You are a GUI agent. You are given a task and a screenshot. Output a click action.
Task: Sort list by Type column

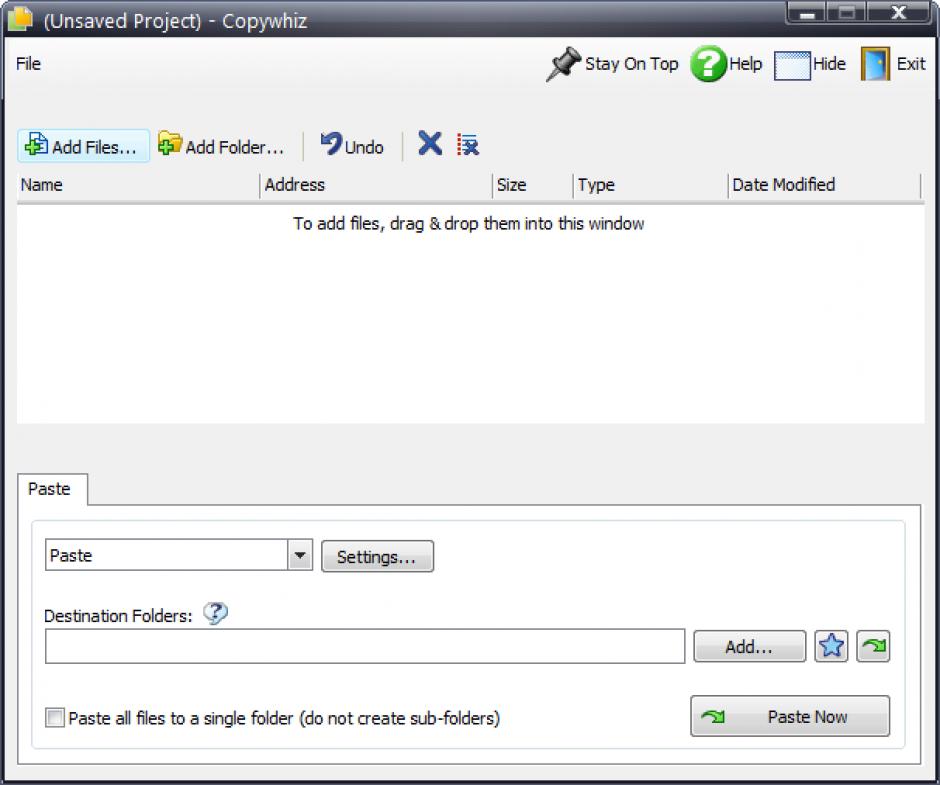[x=650, y=185]
